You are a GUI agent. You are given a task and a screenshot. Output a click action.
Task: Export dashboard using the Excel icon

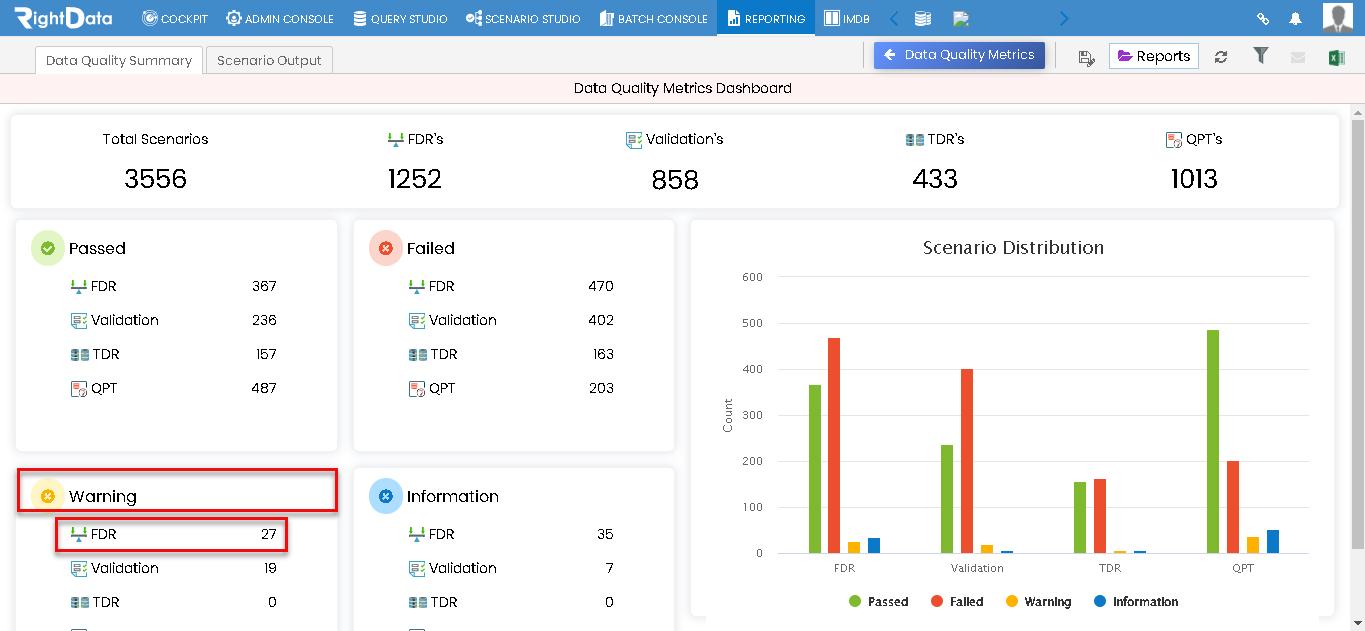[x=1336, y=57]
